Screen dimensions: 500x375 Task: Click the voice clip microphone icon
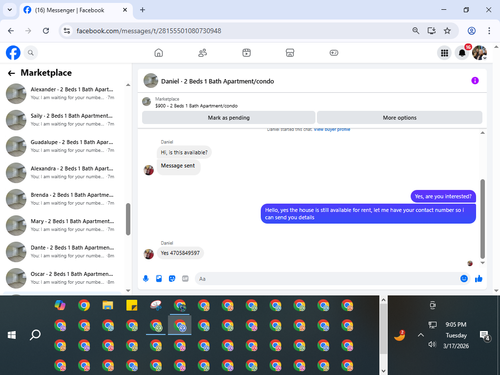tap(146, 279)
